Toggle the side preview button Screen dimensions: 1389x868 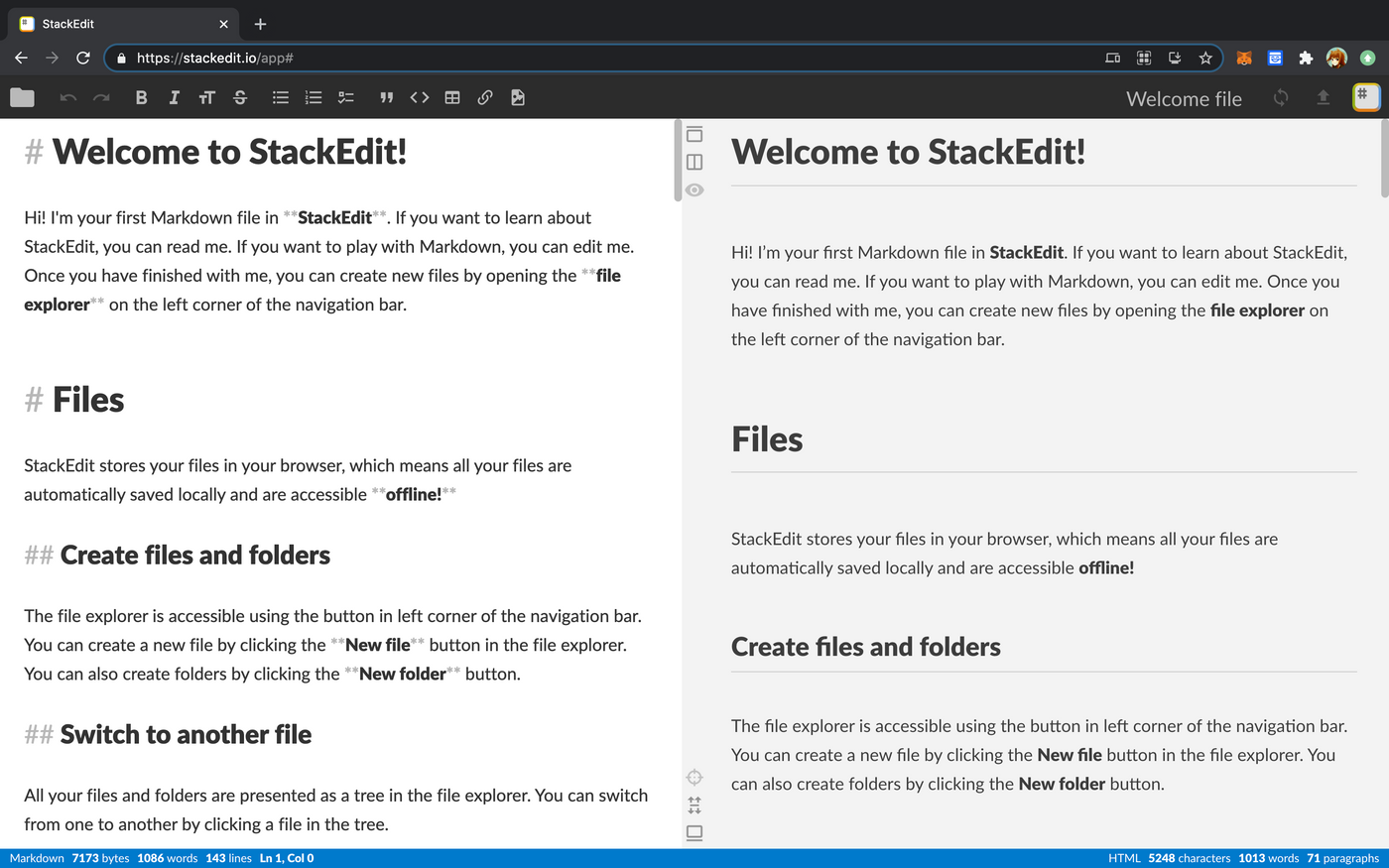point(694,162)
